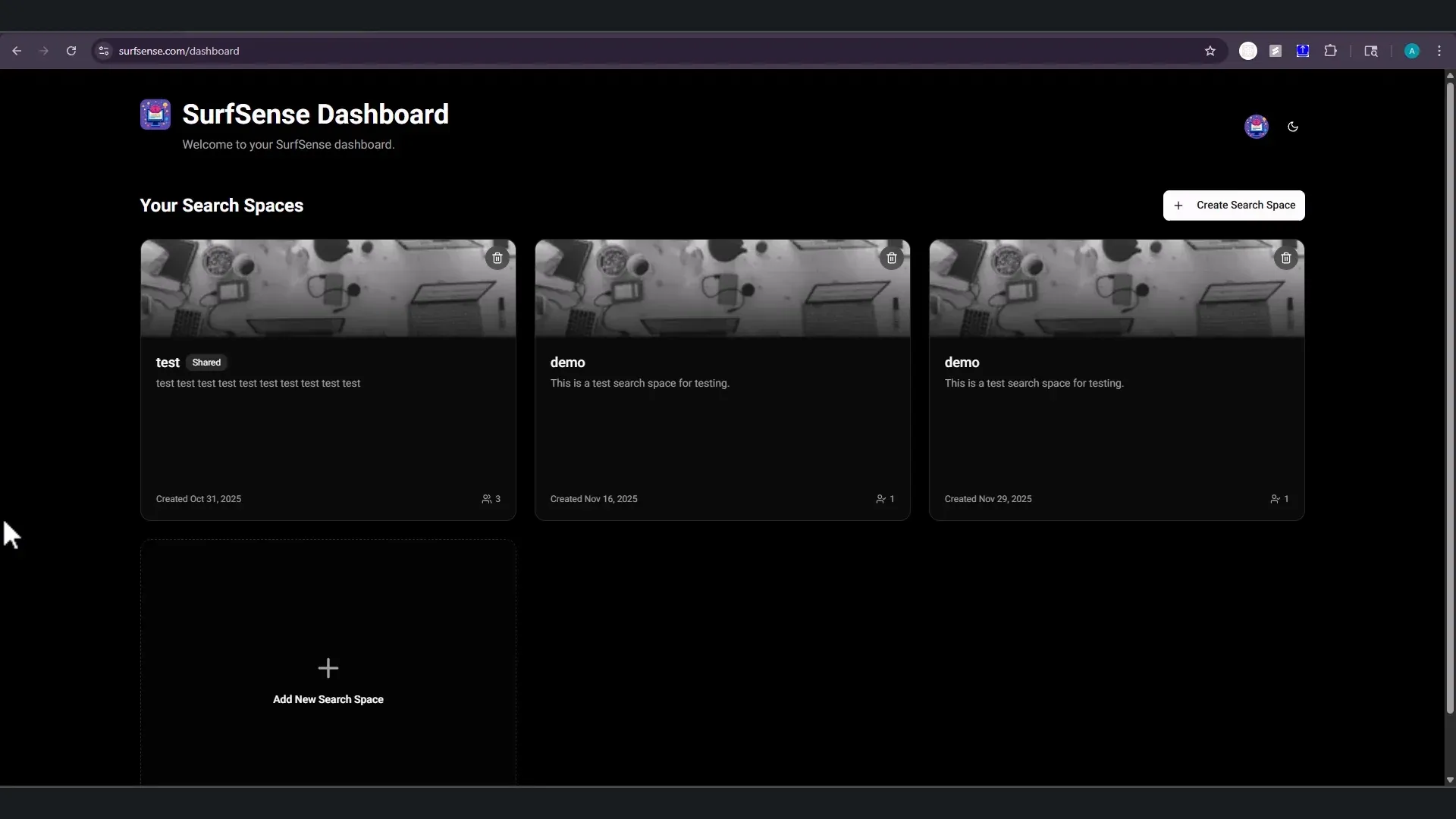Click the round white extension icon
The image size is (1456, 819).
click(1248, 51)
